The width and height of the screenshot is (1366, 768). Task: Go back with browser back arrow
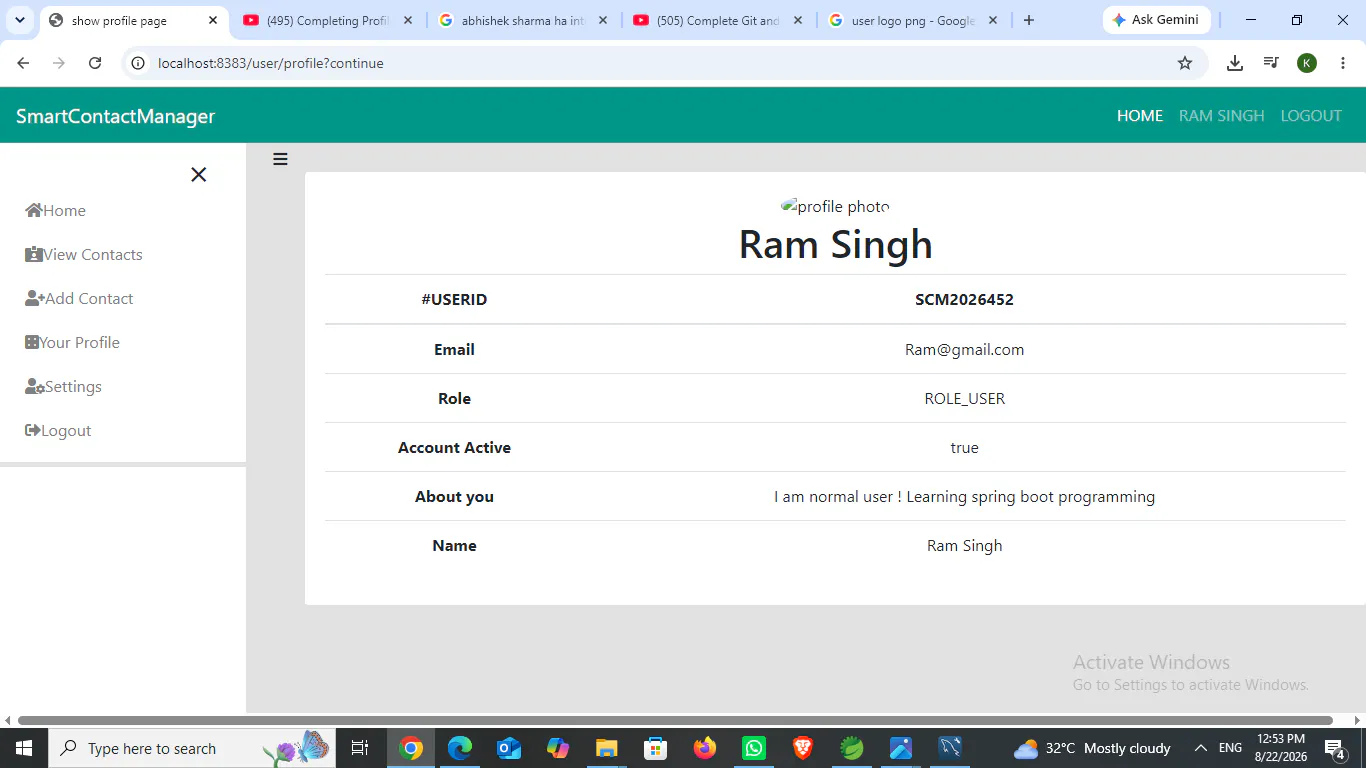pyautogui.click(x=23, y=63)
